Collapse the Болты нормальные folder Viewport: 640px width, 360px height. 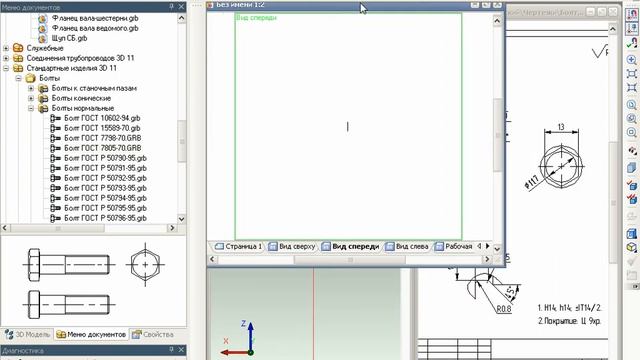coord(31,108)
